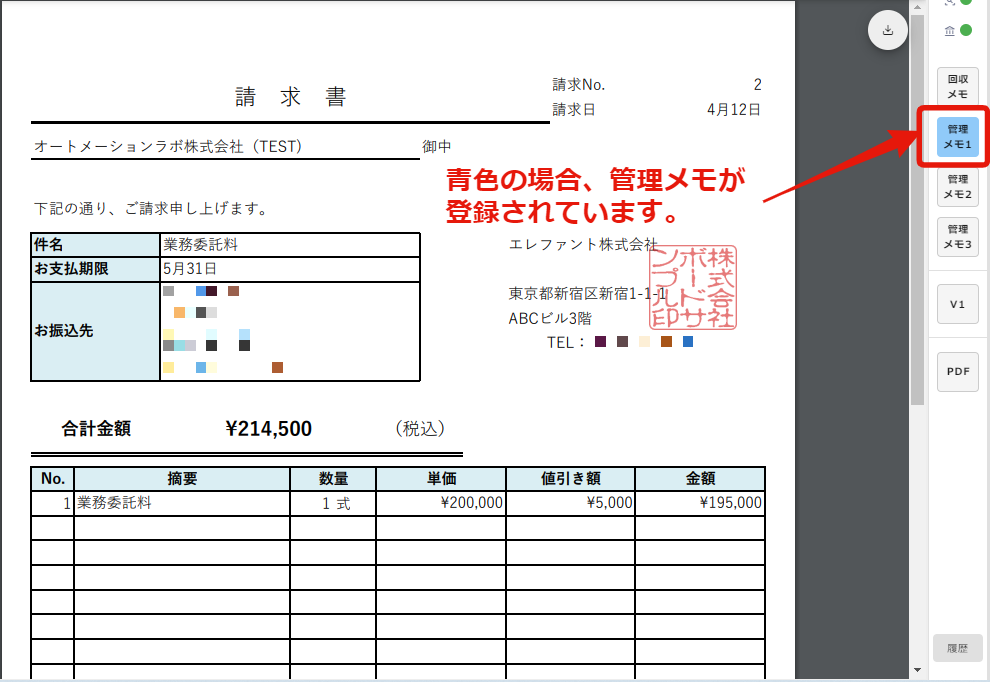Click the 請求書 document title
Image resolution: width=990 pixels, height=682 pixels.
(x=290, y=97)
